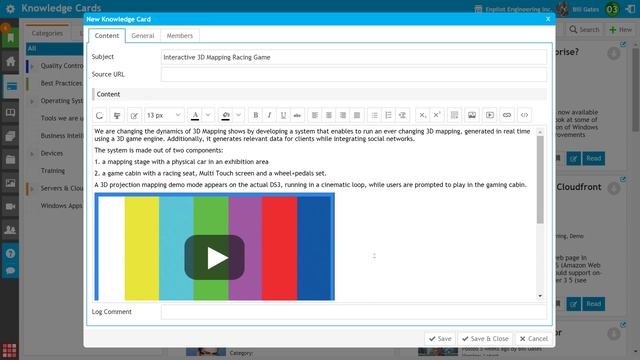Click the logout icon in top bar
This screenshot has height=360, width=640.
tap(631, 9)
